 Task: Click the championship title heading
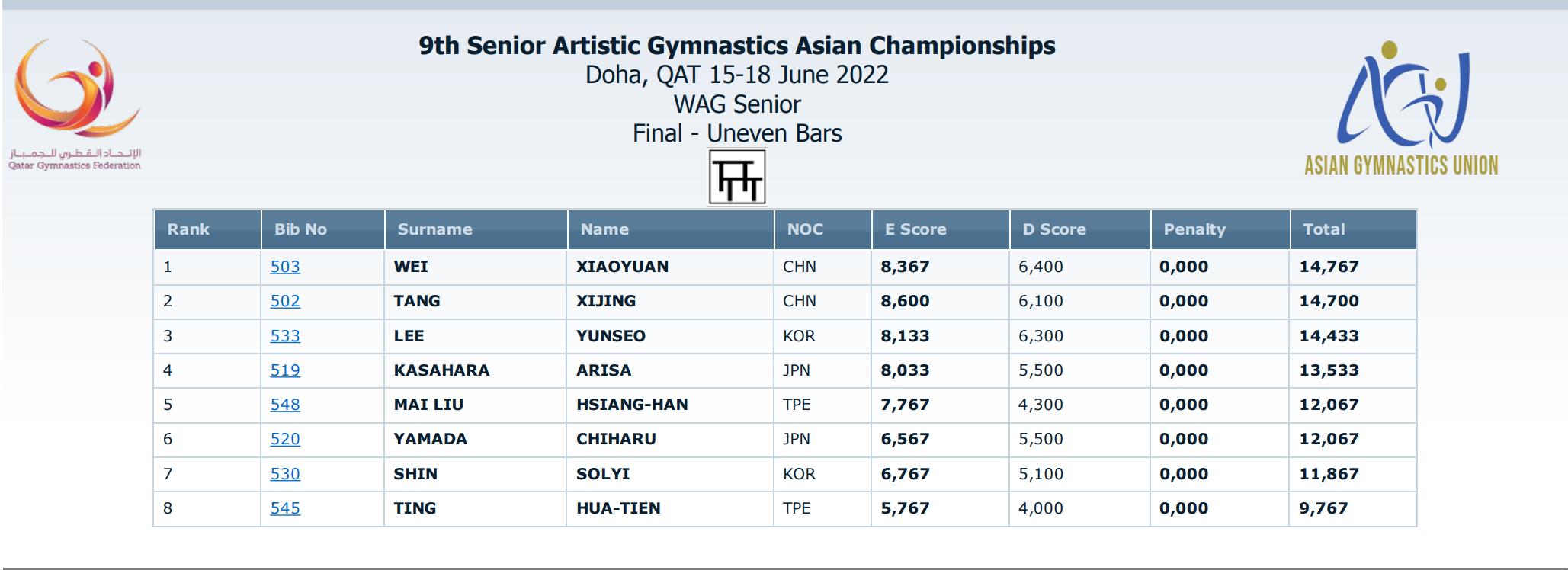point(737,46)
